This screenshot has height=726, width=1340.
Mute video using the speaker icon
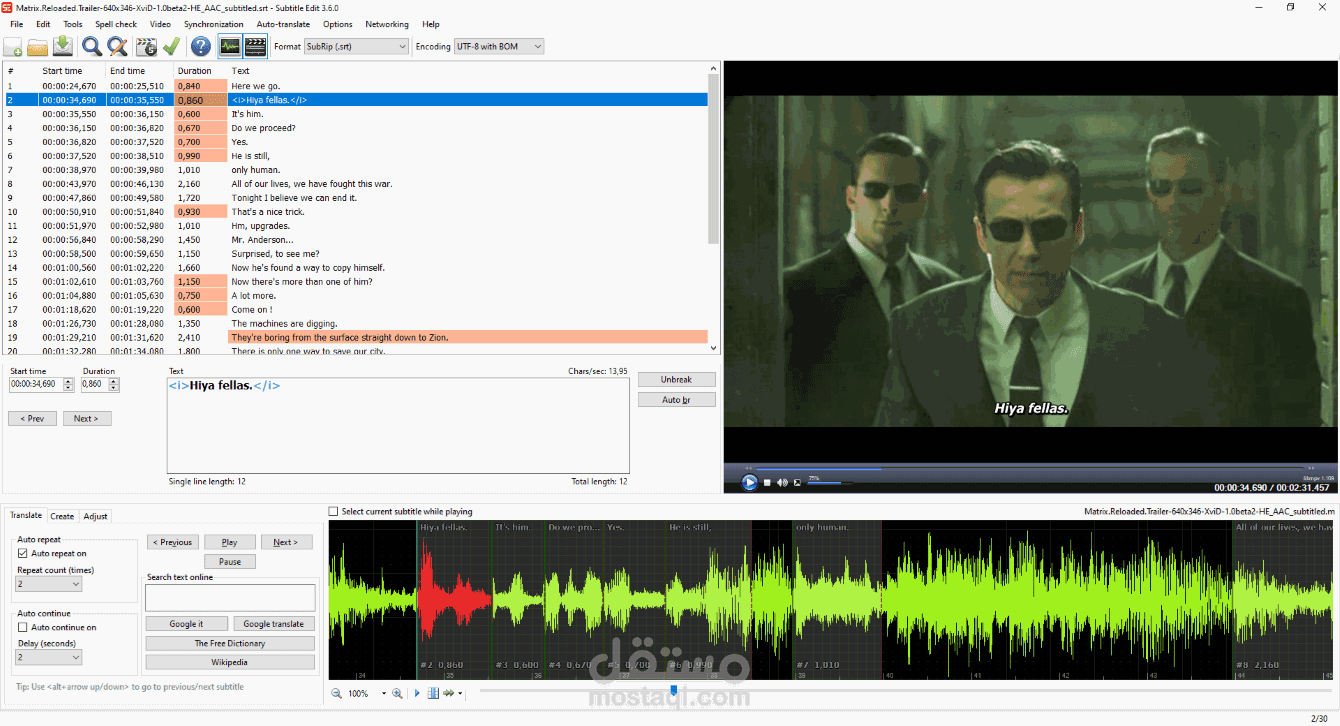pos(782,483)
